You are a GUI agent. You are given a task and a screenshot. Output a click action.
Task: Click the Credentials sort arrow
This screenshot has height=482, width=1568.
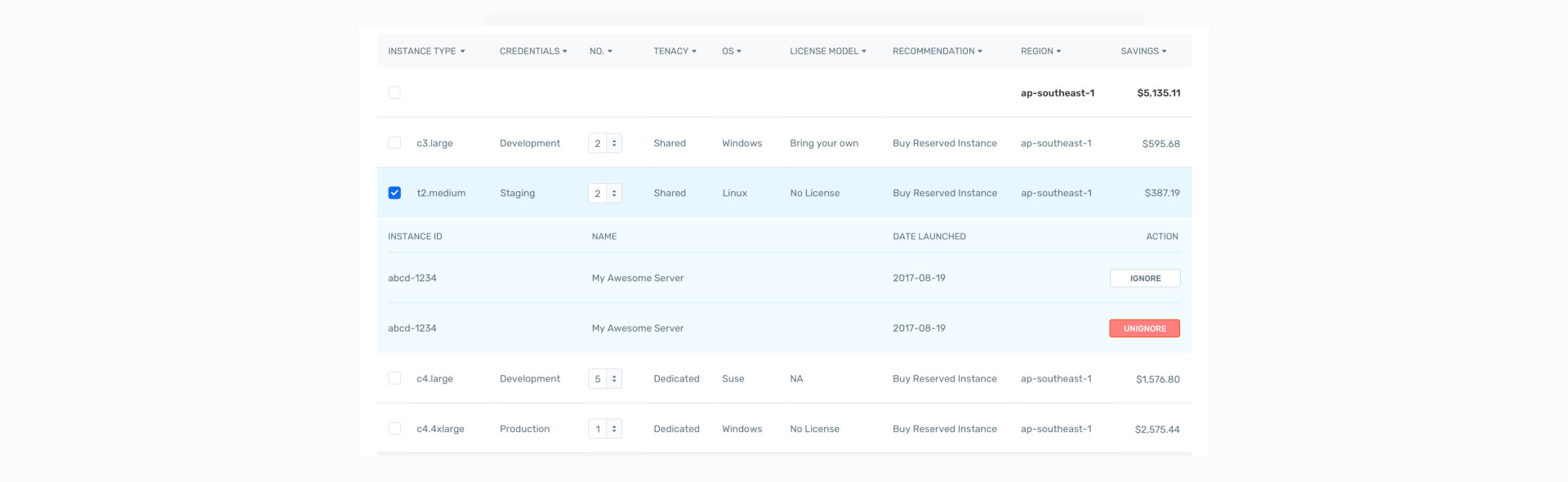tap(564, 51)
